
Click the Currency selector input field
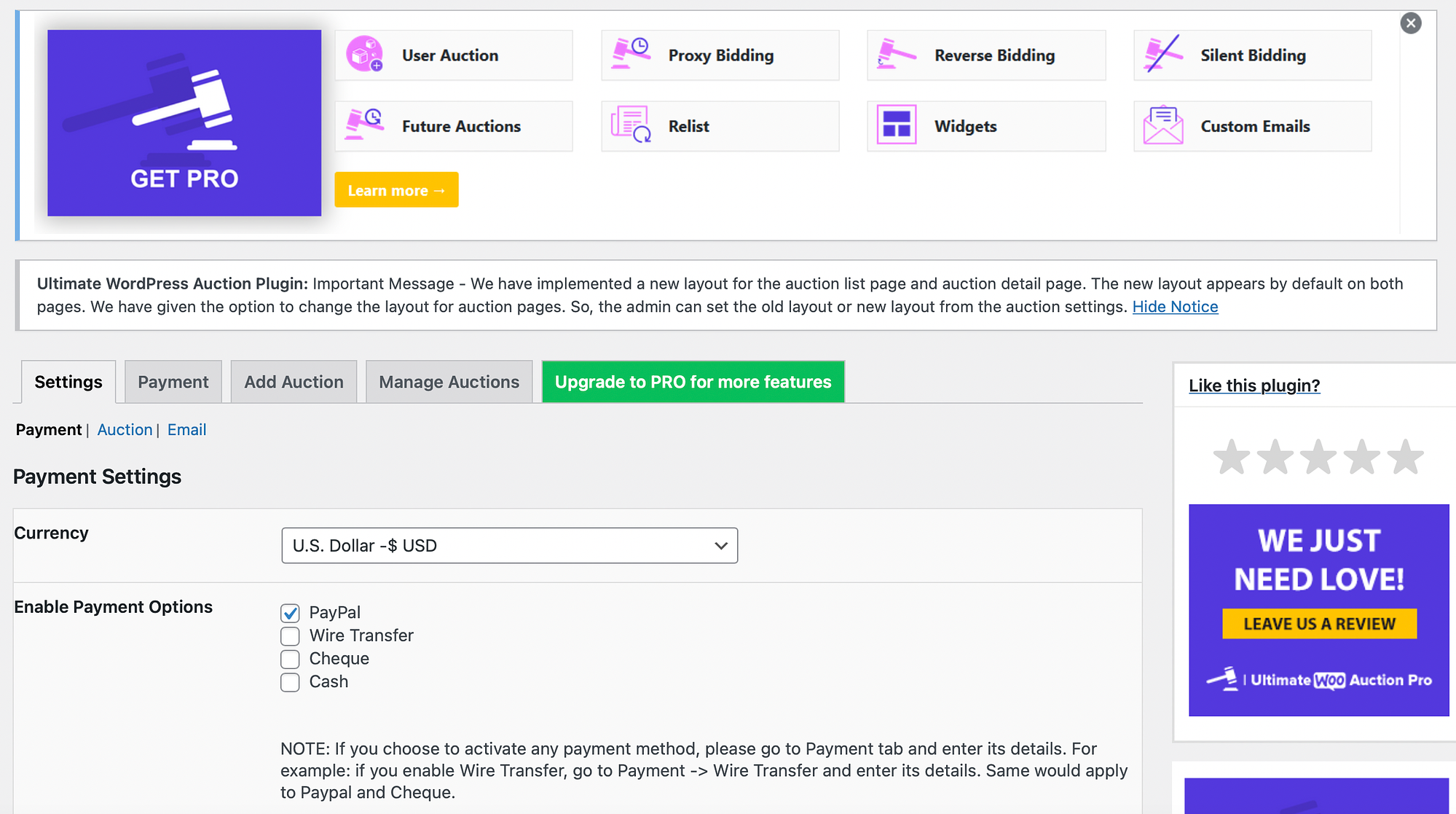click(x=510, y=545)
